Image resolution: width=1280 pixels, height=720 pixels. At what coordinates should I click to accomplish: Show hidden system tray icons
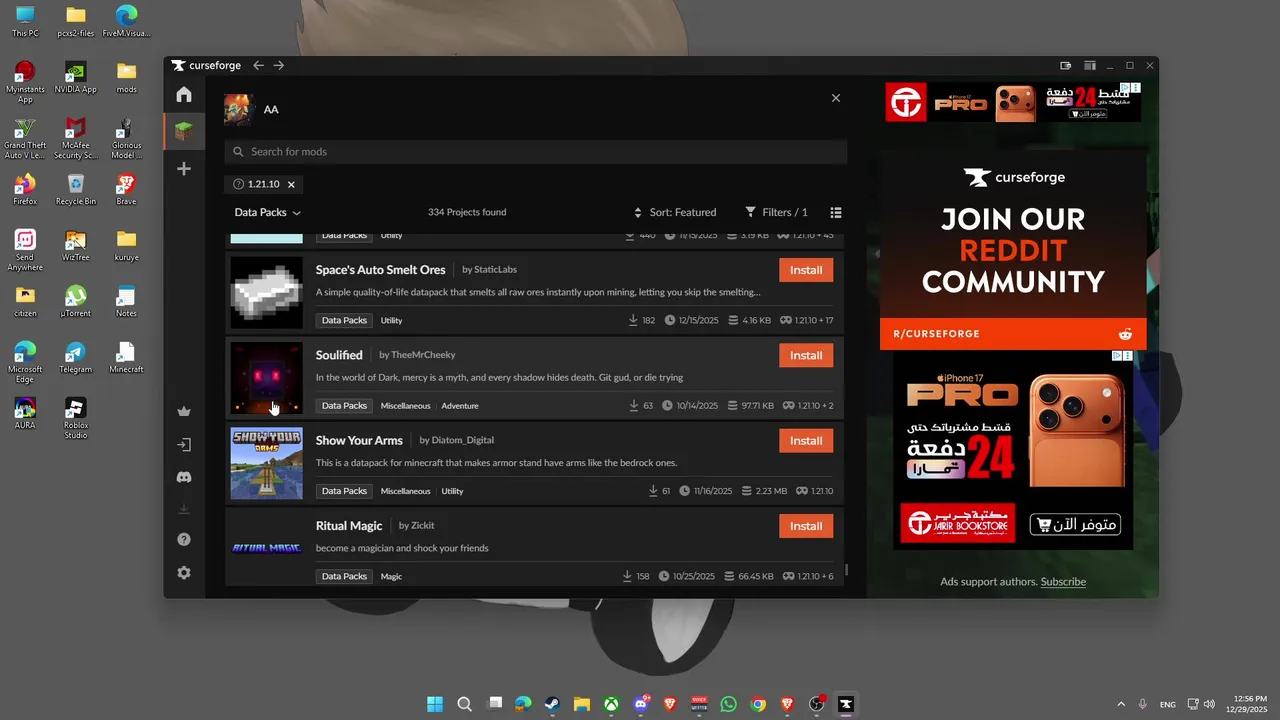point(1121,704)
